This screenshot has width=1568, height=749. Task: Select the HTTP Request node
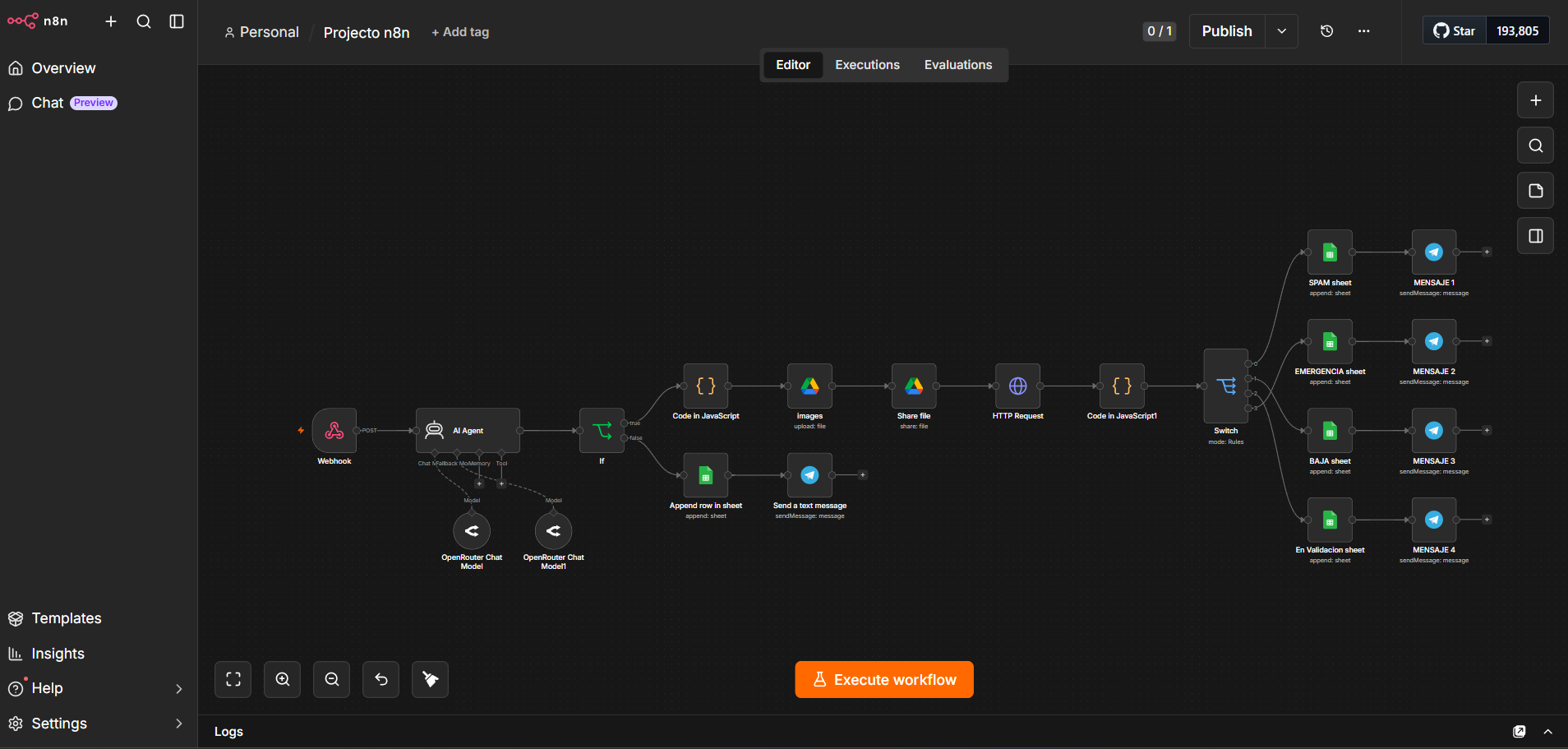click(1017, 386)
